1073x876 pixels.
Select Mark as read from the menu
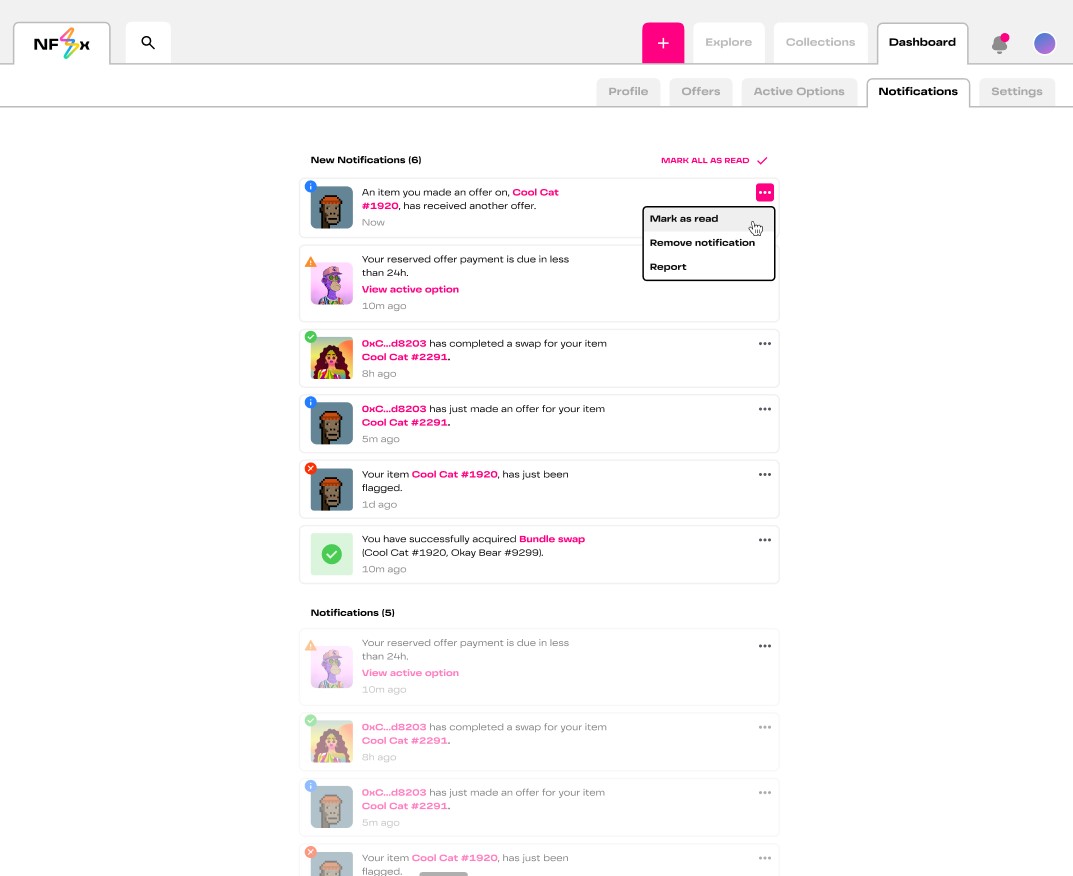[684, 219]
